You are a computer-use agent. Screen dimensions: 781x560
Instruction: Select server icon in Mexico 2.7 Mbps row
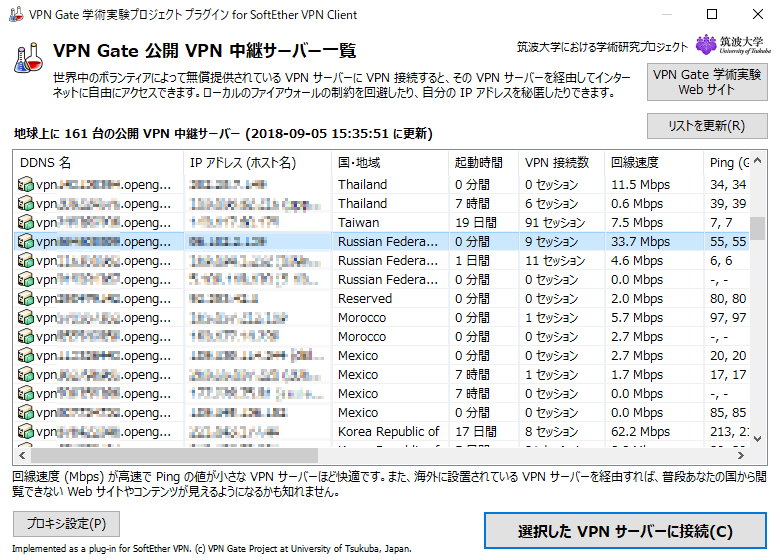click(25, 355)
